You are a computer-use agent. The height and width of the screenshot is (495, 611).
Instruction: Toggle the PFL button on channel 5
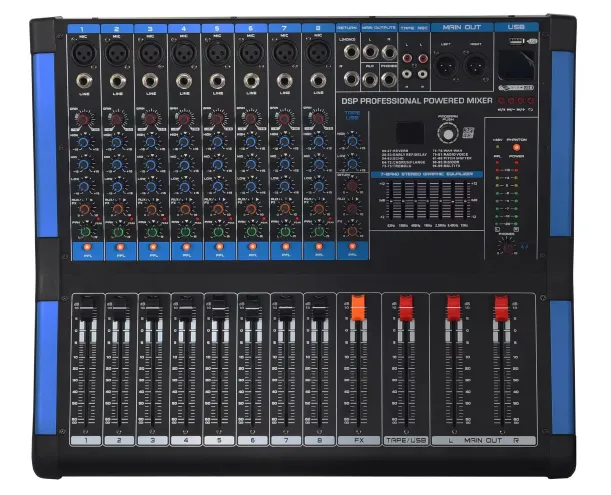tap(216, 247)
